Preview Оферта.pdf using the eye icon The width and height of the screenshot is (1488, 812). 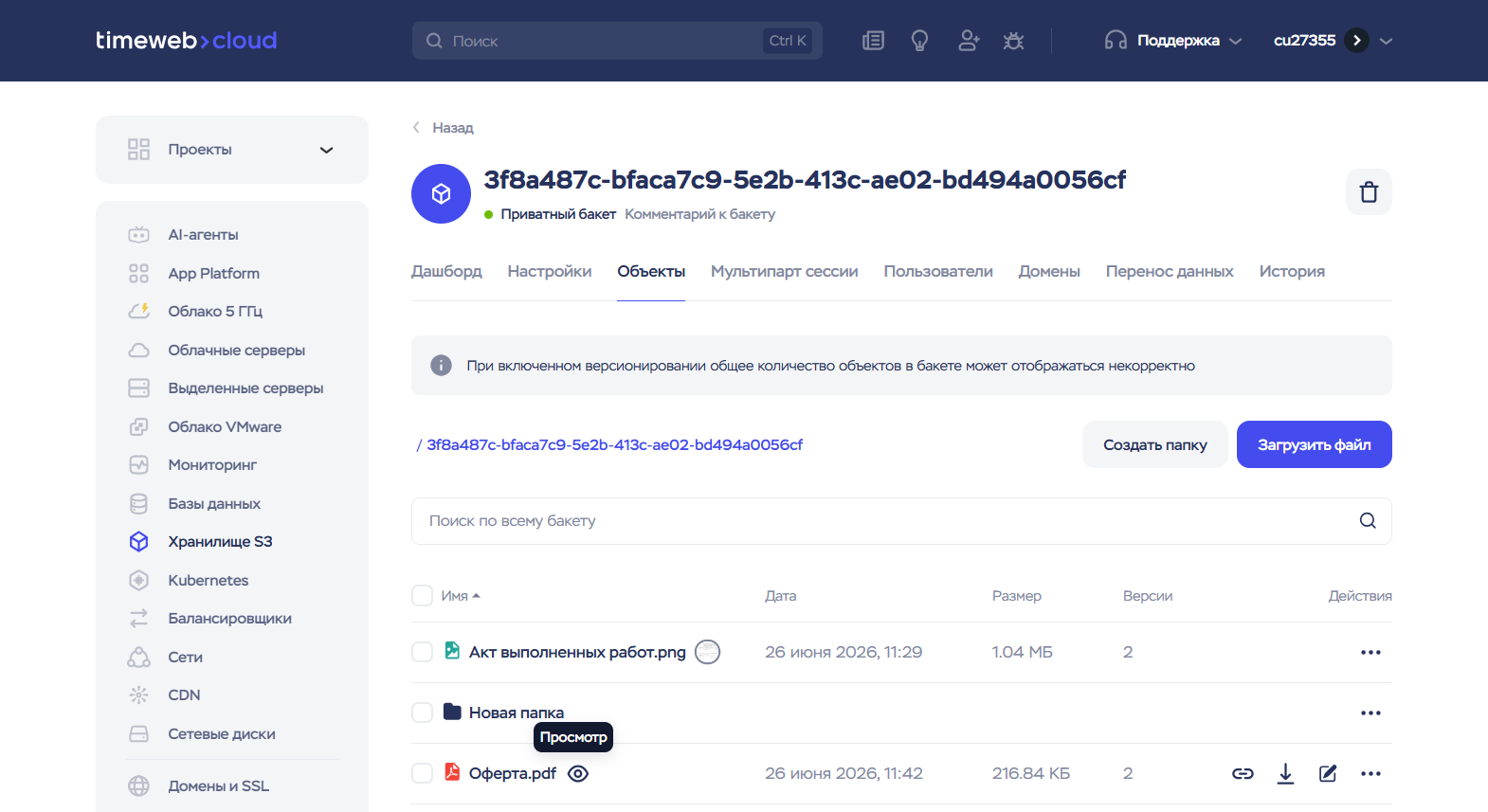(x=578, y=774)
